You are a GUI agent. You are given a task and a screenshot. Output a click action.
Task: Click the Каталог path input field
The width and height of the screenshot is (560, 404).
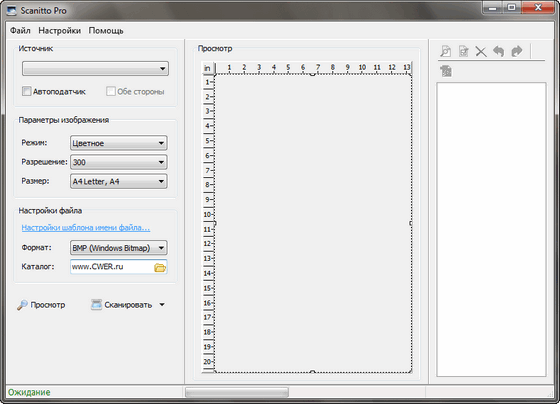point(112,267)
